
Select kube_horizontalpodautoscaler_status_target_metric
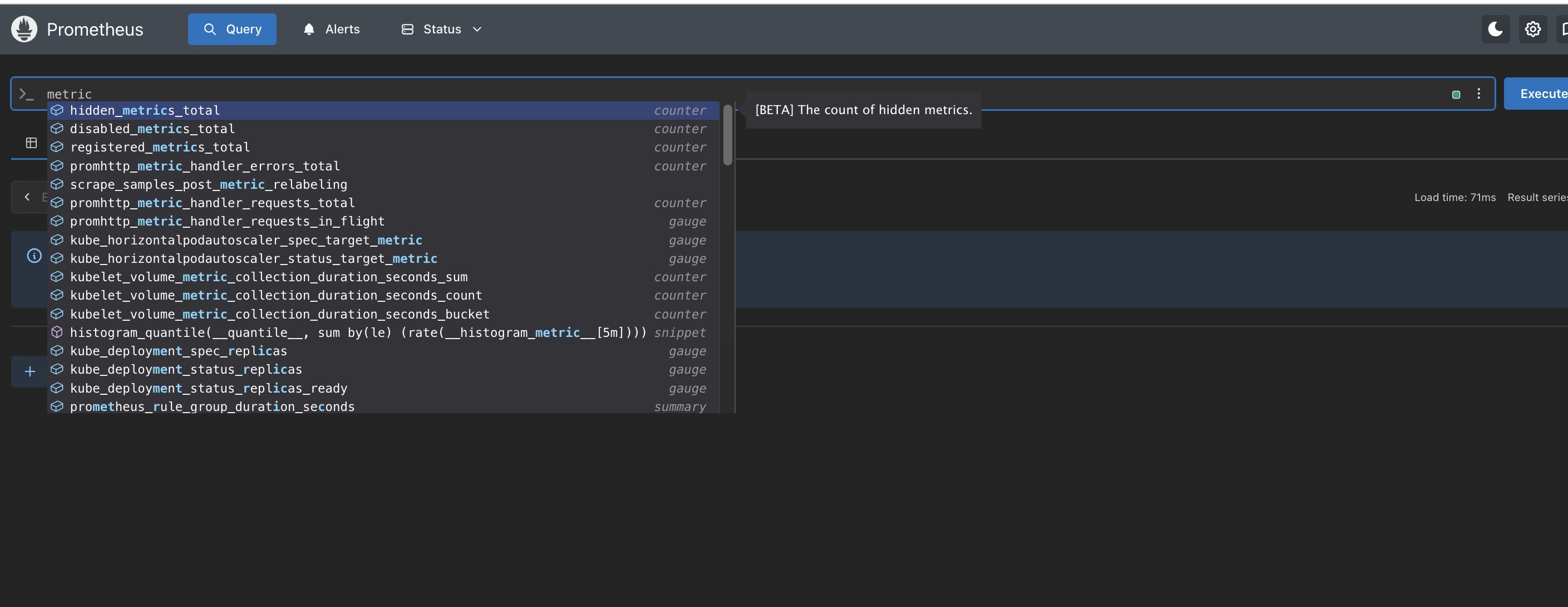tap(383, 258)
